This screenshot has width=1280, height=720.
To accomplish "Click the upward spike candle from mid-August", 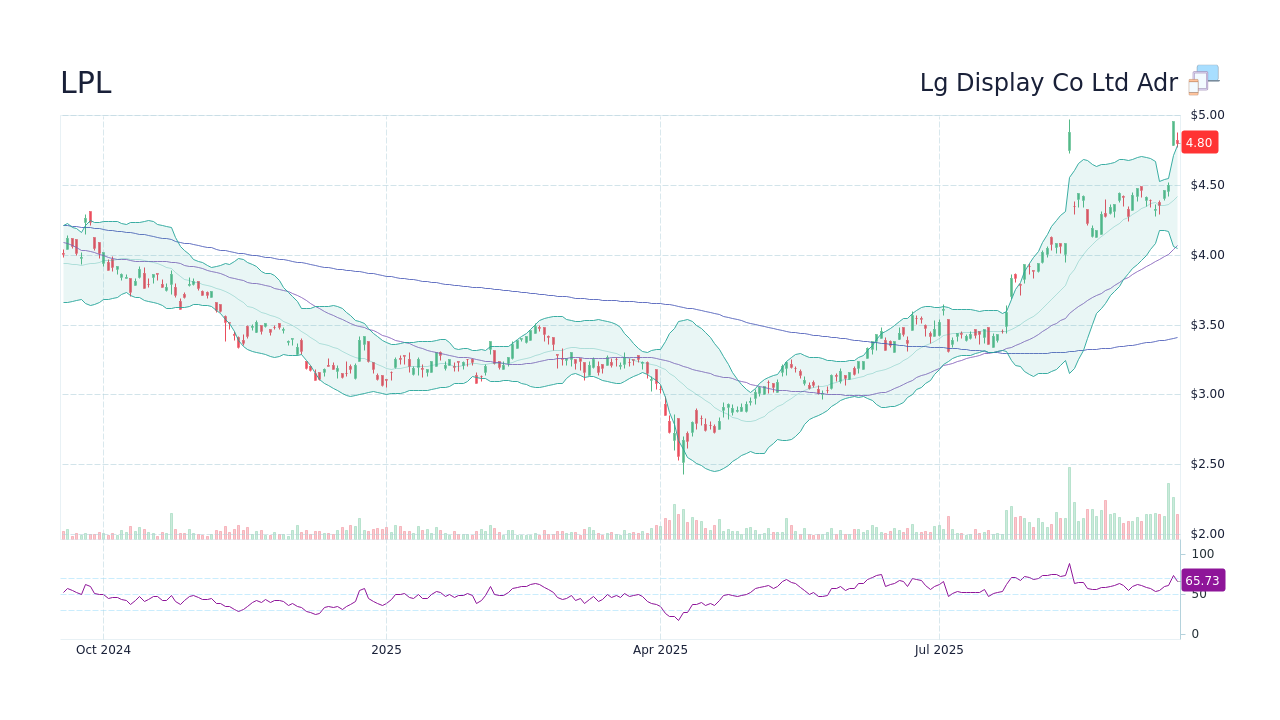I will pos(1068,140).
